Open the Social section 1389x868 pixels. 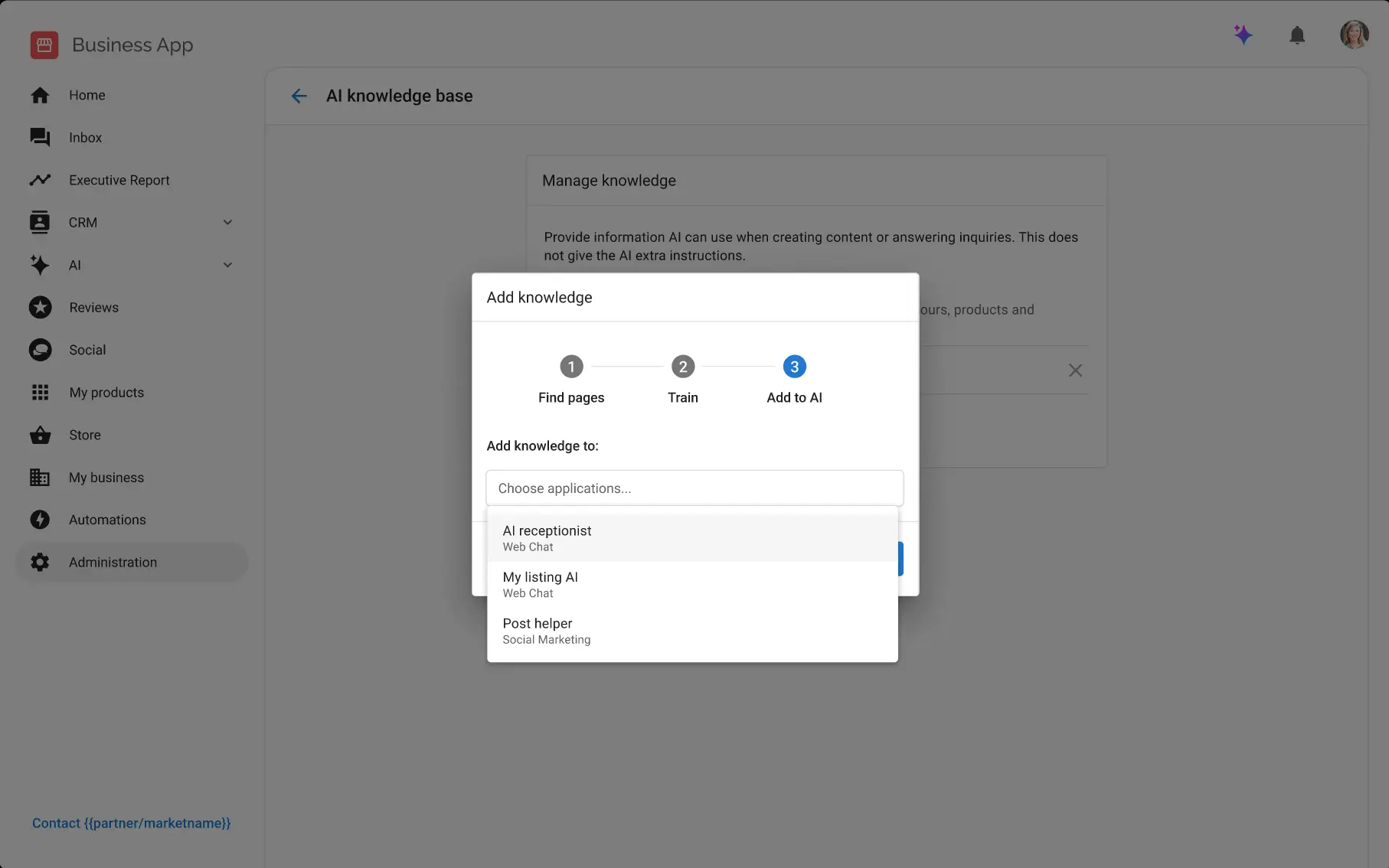[x=87, y=349]
